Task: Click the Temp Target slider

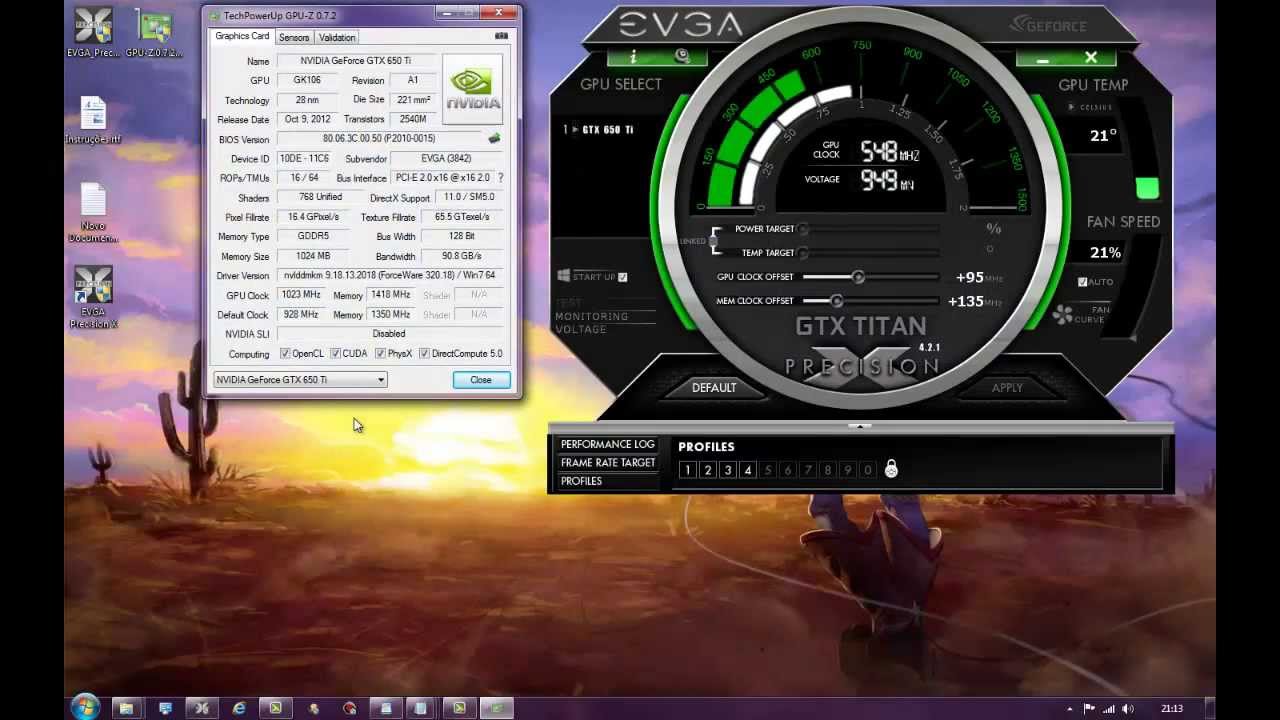Action: [x=870, y=253]
